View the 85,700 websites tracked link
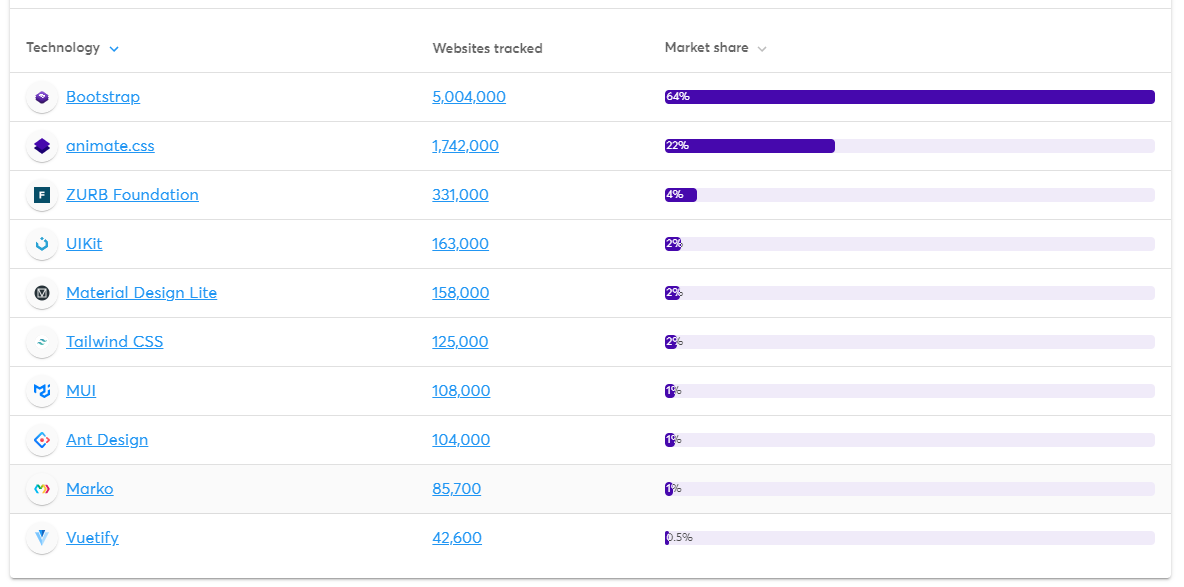This screenshot has width=1184, height=587. point(456,489)
